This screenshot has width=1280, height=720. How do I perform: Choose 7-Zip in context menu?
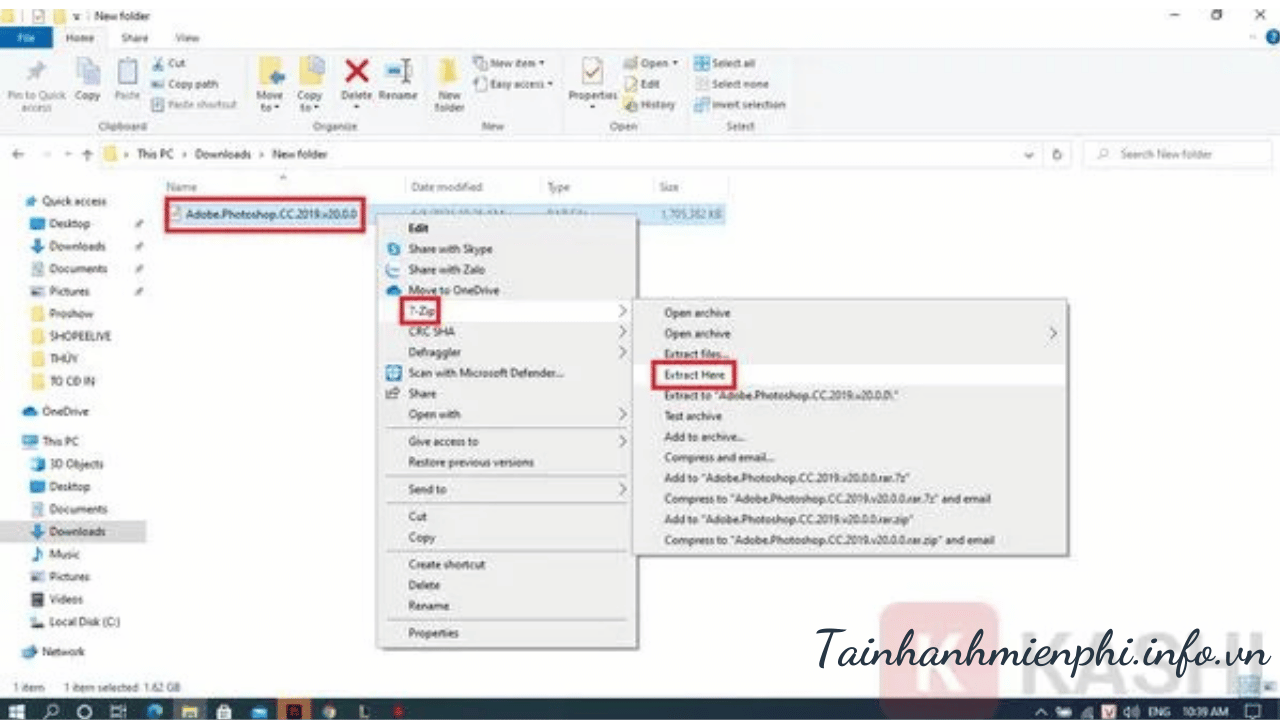tap(422, 311)
